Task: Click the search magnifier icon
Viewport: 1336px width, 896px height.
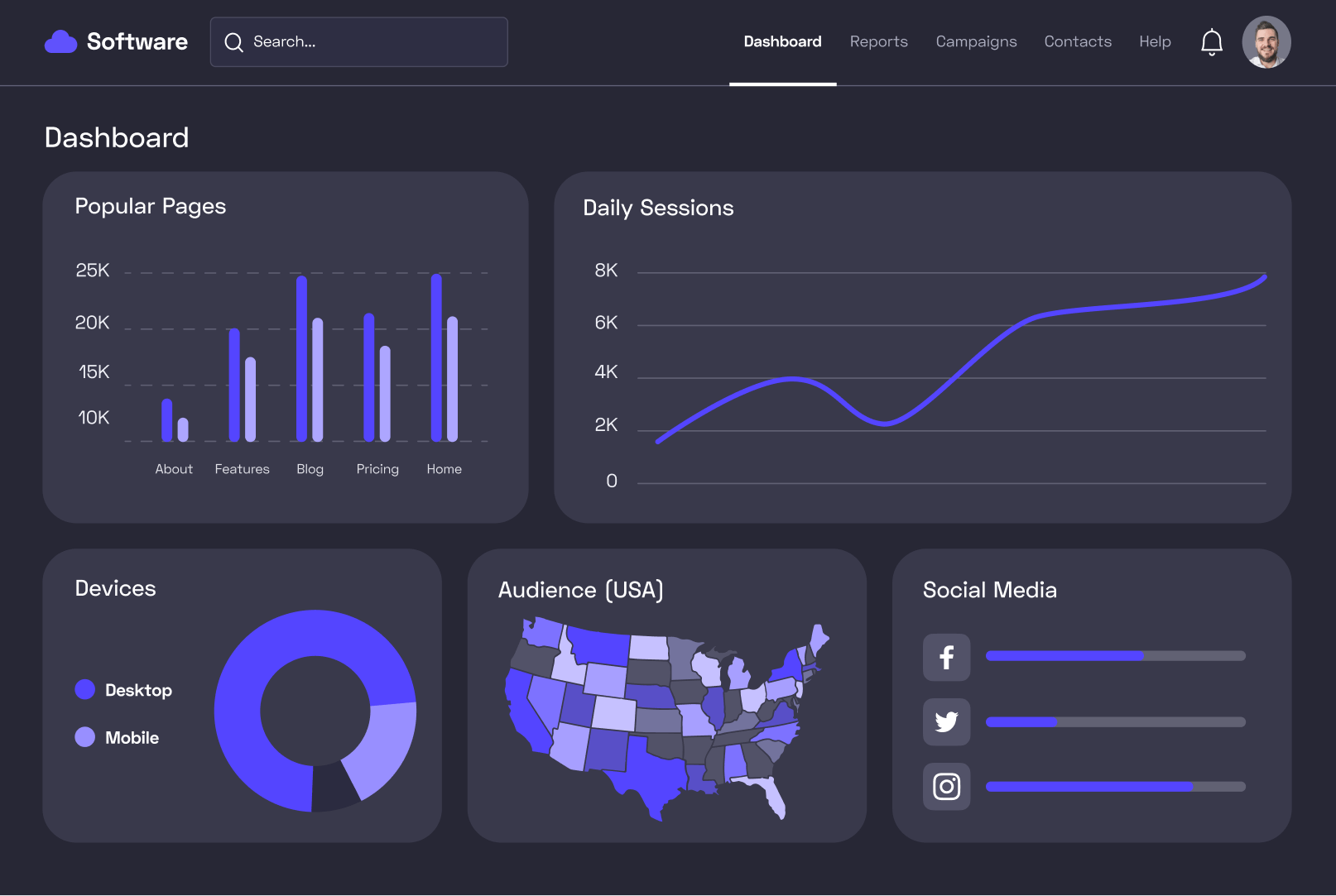Action: (234, 41)
